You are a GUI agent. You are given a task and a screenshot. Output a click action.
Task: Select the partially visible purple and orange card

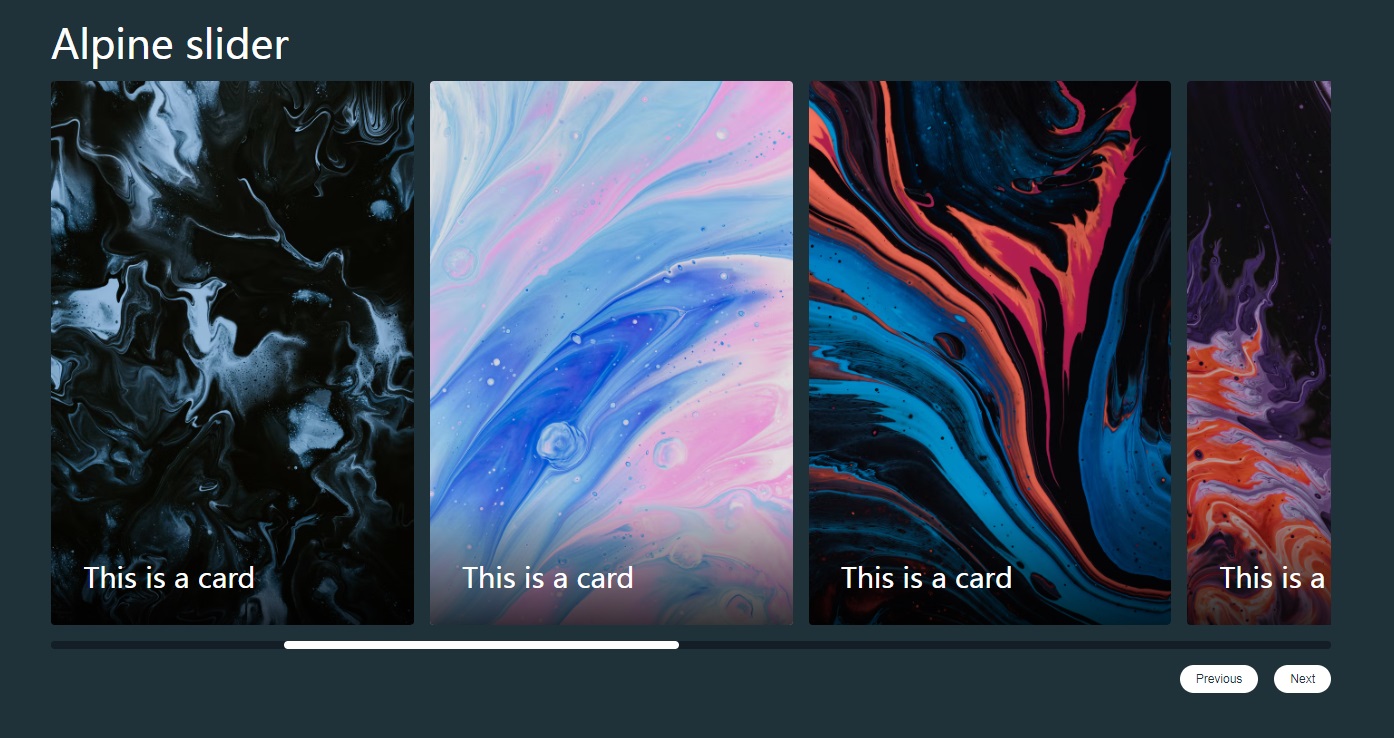(x=1259, y=353)
